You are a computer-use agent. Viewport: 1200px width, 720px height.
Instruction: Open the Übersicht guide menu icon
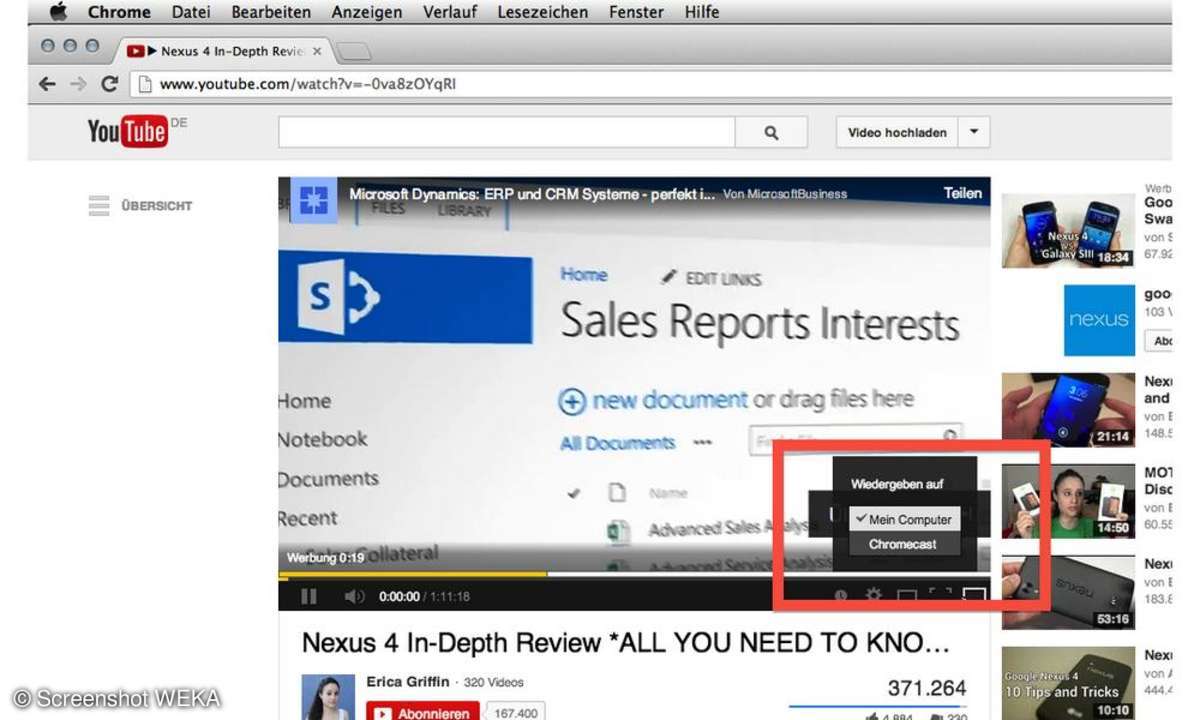point(98,206)
